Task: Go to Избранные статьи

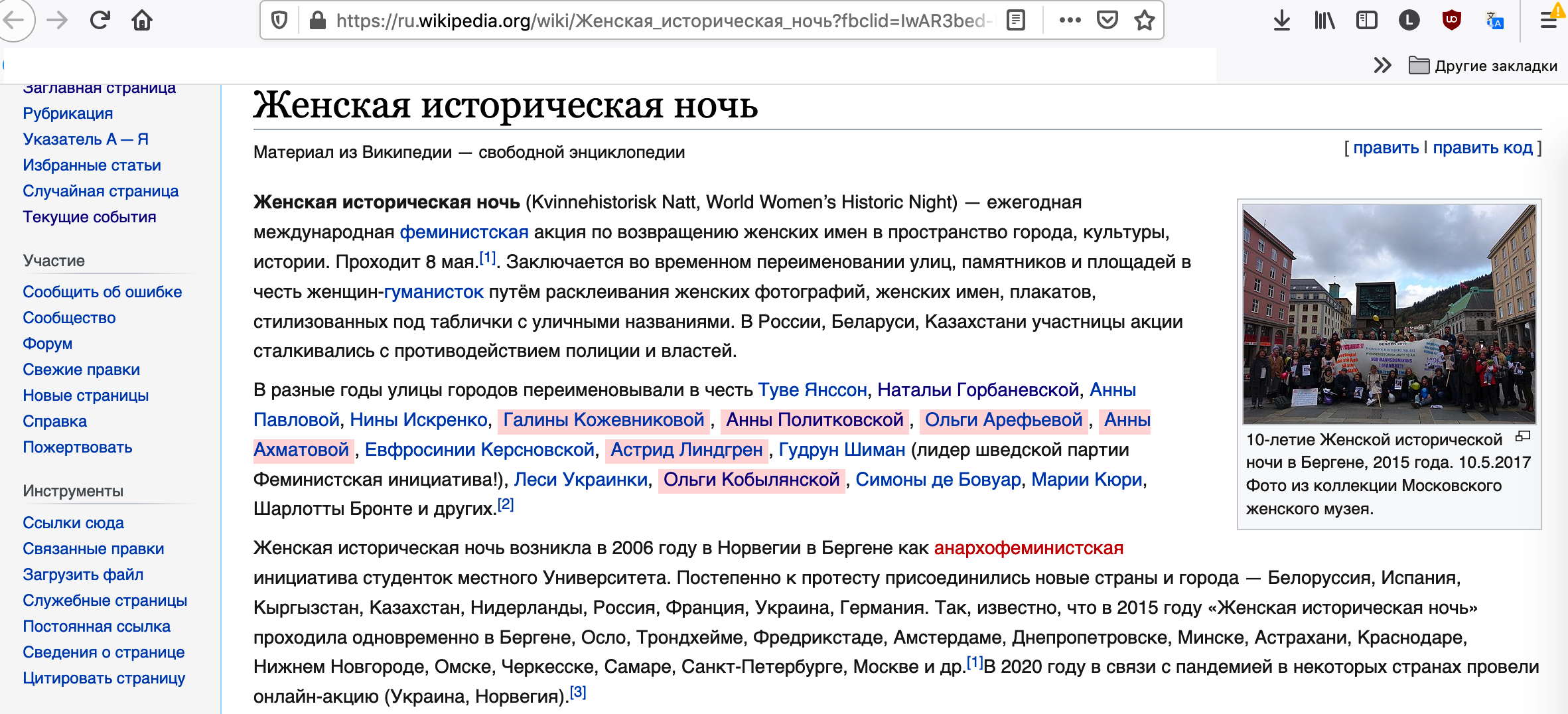Action: (92, 165)
